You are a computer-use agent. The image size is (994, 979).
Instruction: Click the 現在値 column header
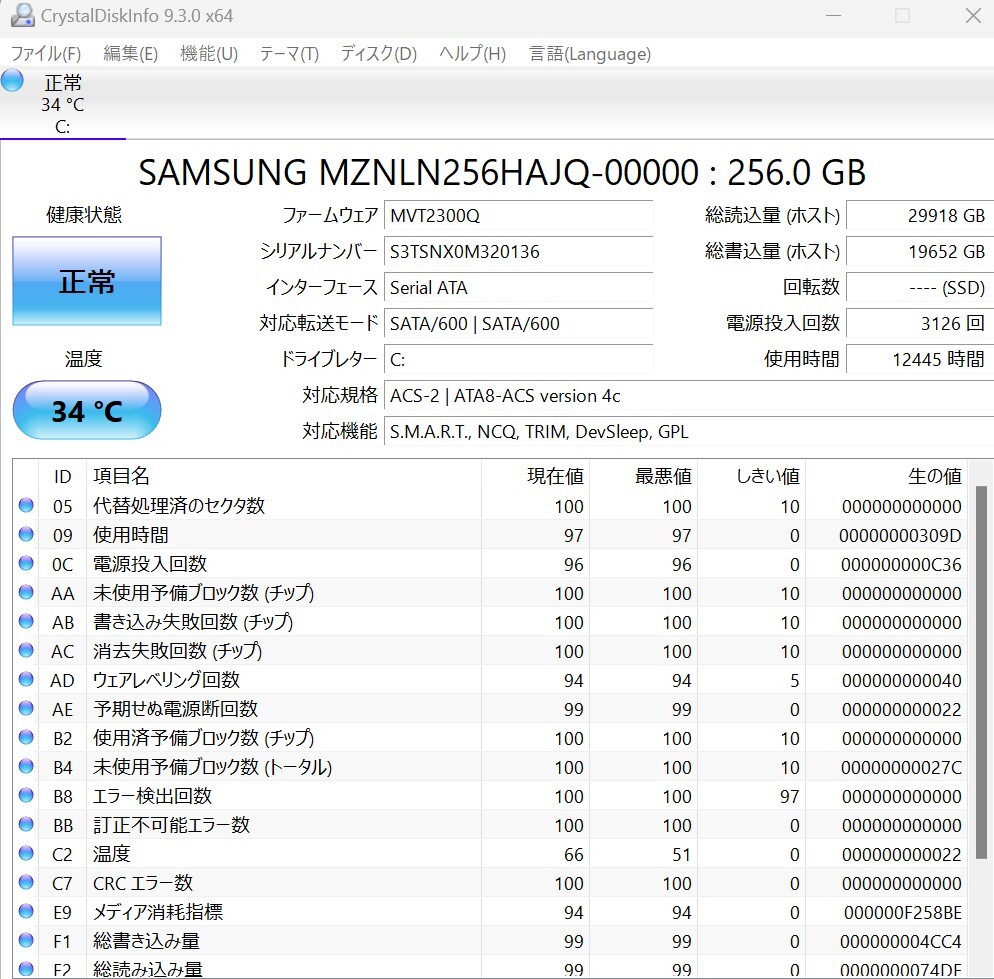(536, 476)
